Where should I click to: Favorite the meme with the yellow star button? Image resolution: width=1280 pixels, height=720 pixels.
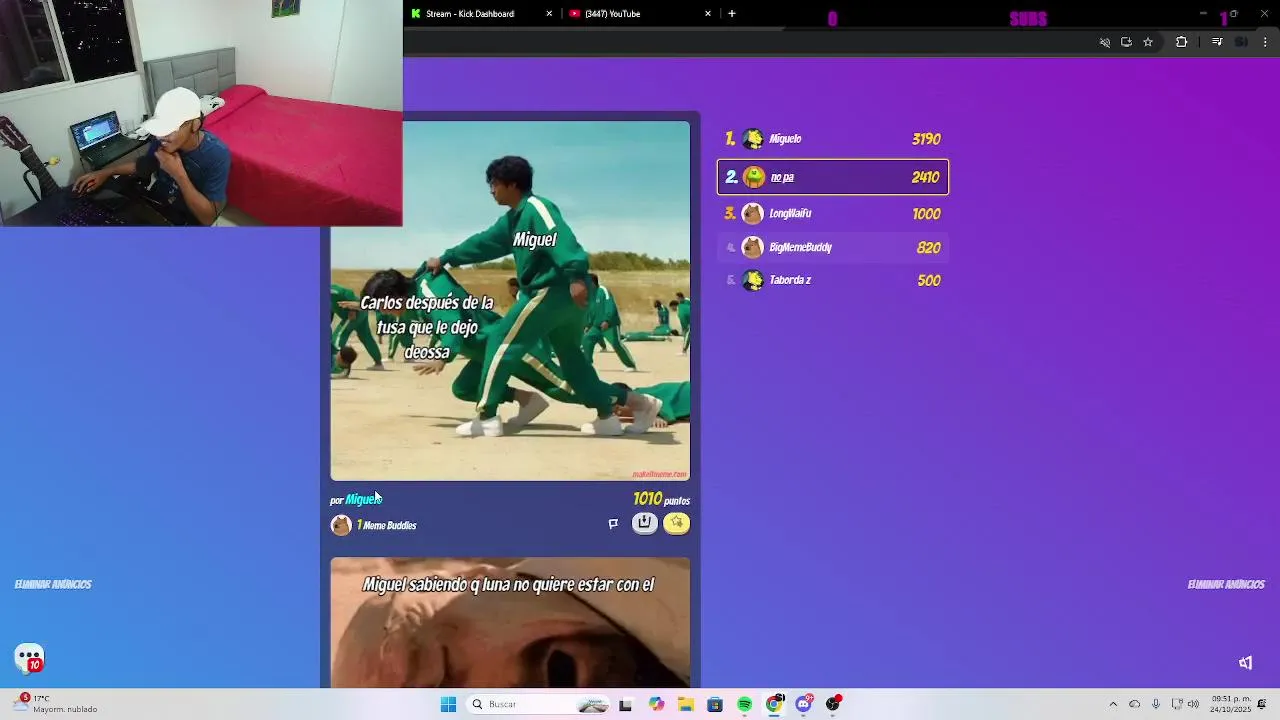tap(677, 523)
